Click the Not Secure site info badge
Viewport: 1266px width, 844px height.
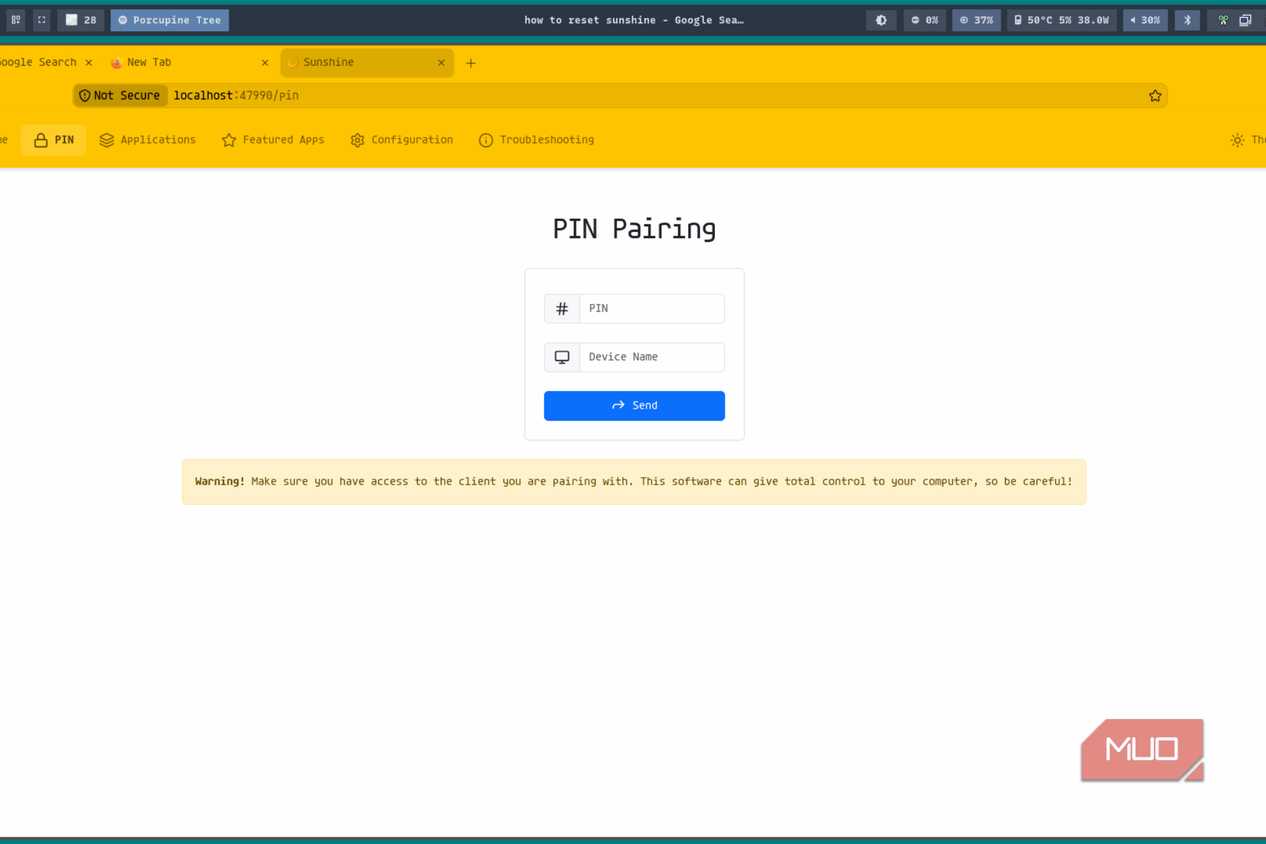tap(119, 95)
